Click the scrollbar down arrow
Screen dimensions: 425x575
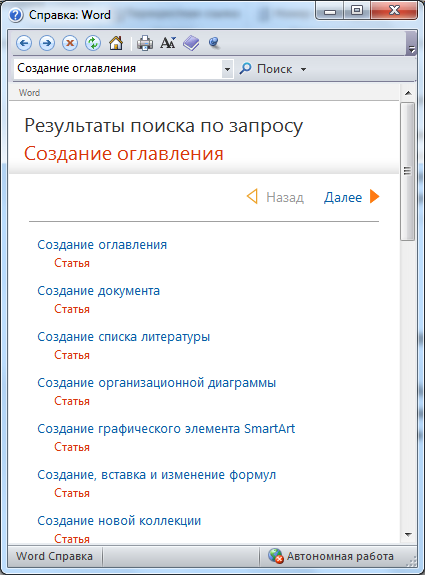tap(408, 535)
